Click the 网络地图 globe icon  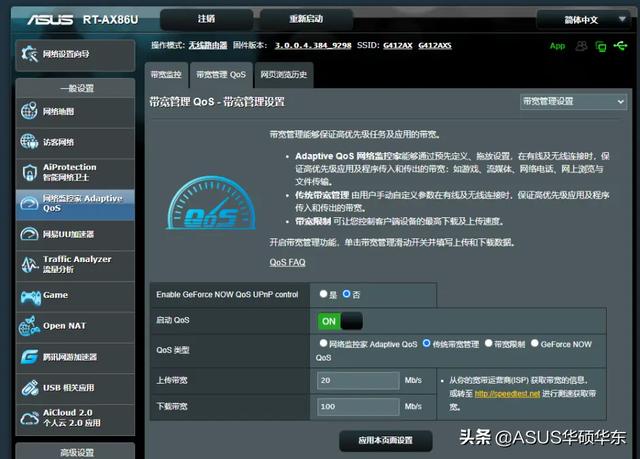pos(29,111)
